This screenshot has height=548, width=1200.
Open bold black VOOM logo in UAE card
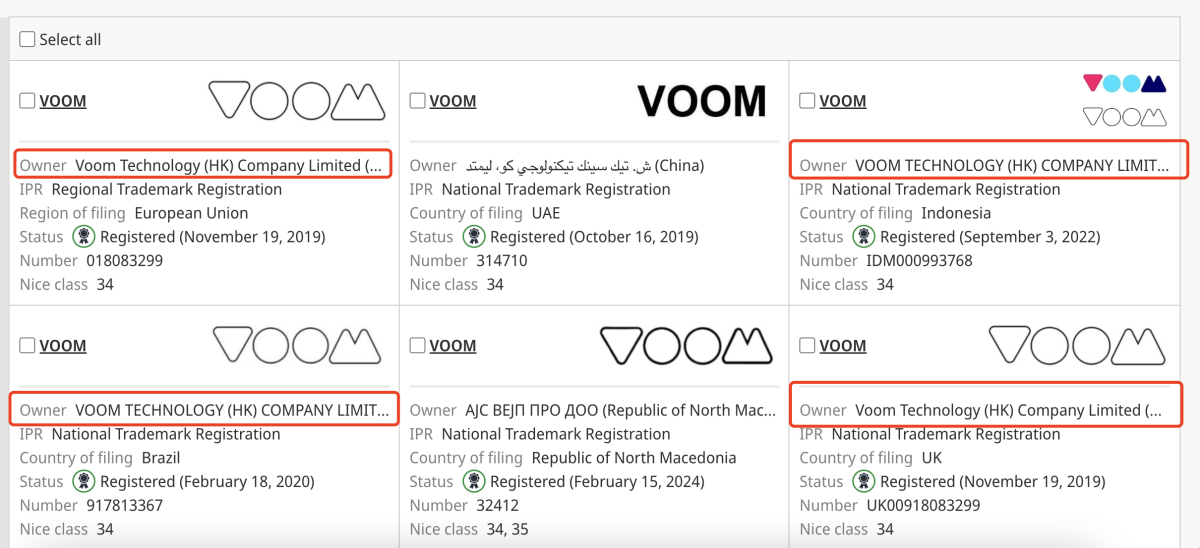tap(702, 101)
